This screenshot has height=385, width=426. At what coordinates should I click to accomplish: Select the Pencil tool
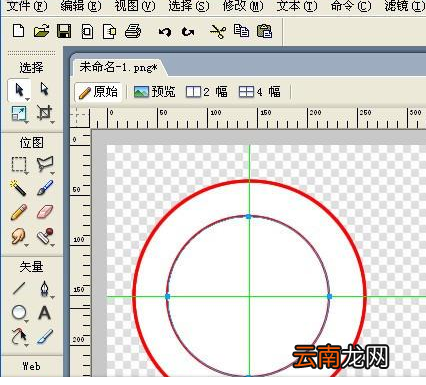click(x=19, y=212)
